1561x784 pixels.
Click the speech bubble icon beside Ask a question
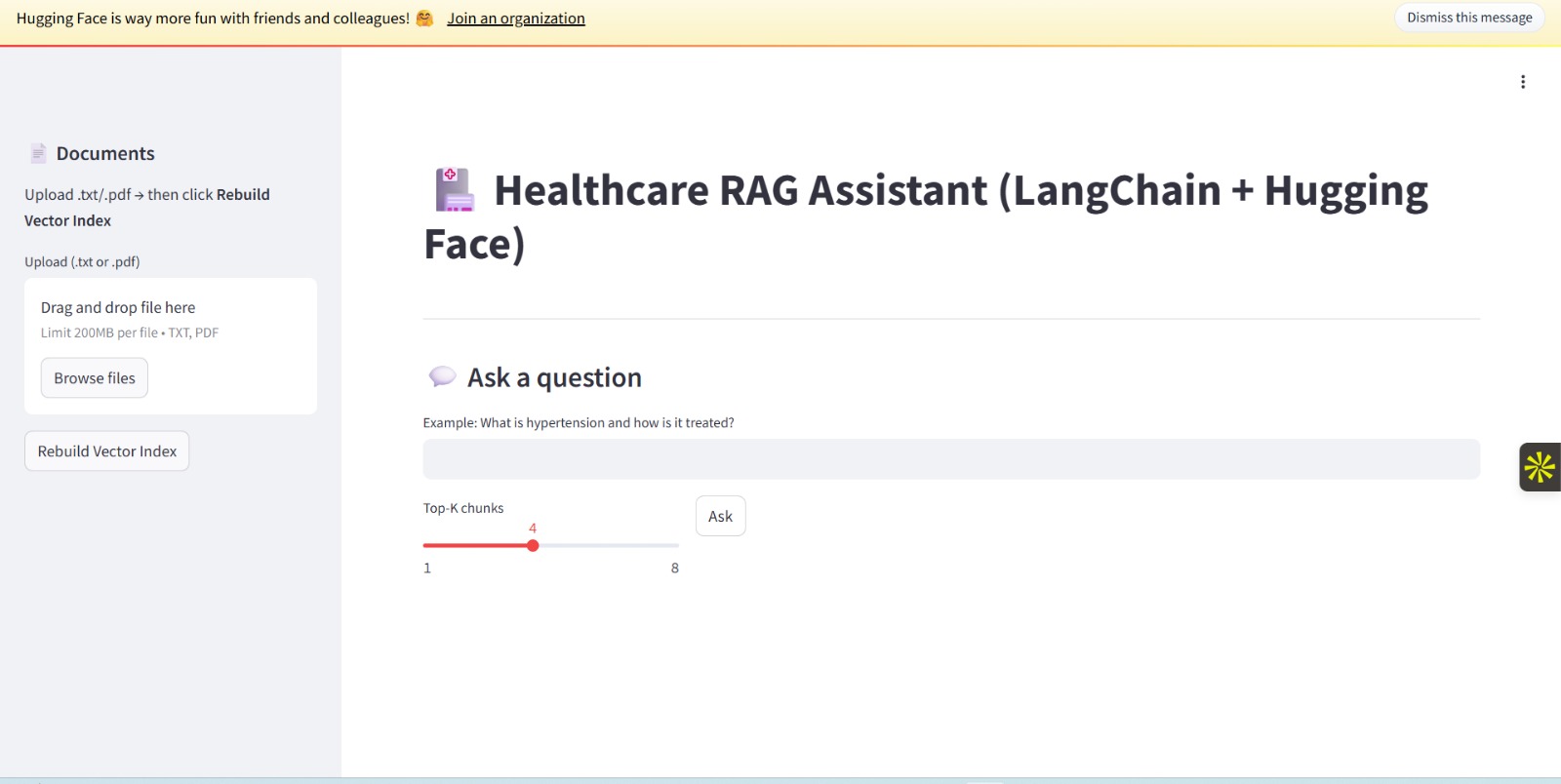click(442, 376)
